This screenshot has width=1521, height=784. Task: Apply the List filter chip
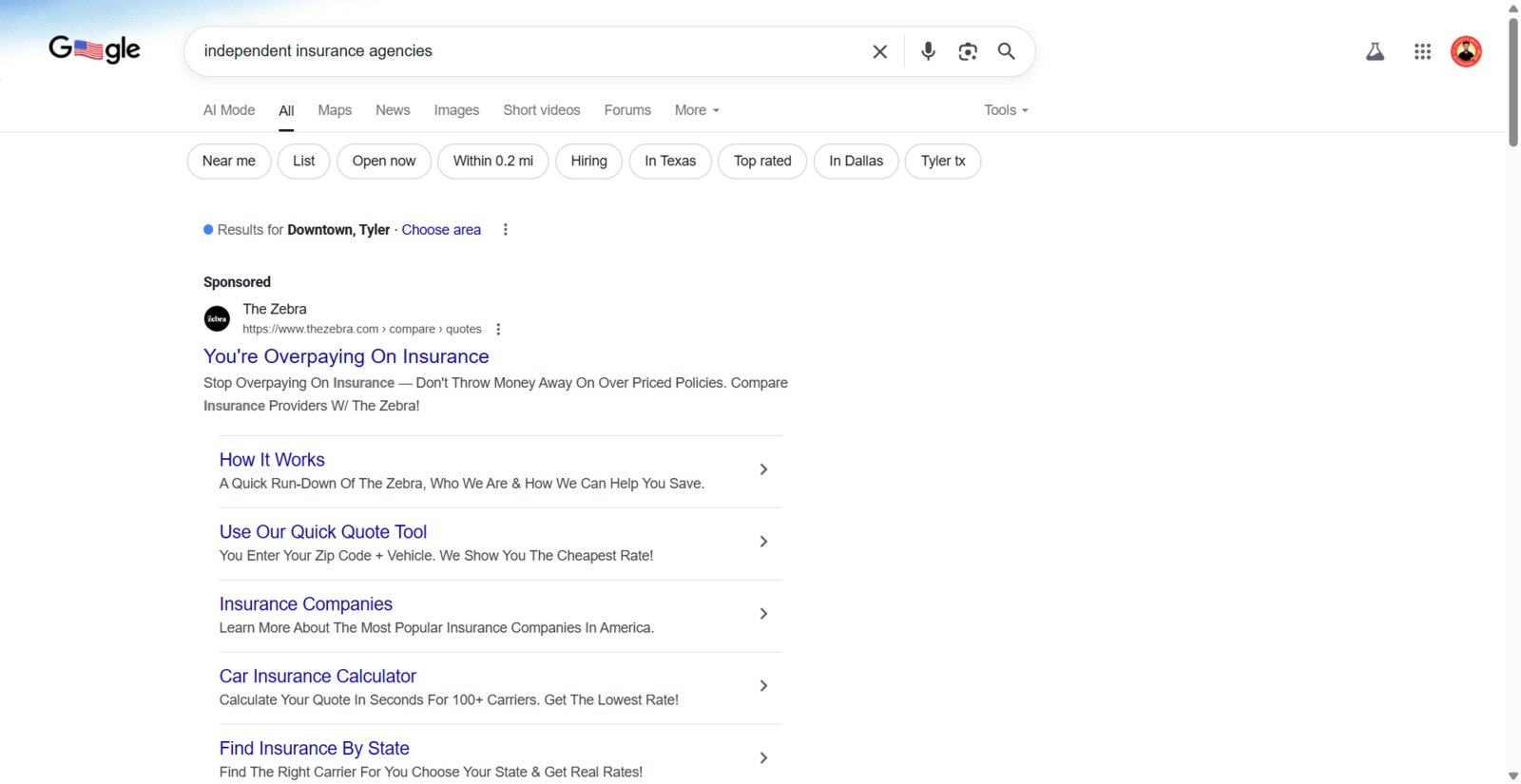pyautogui.click(x=304, y=162)
